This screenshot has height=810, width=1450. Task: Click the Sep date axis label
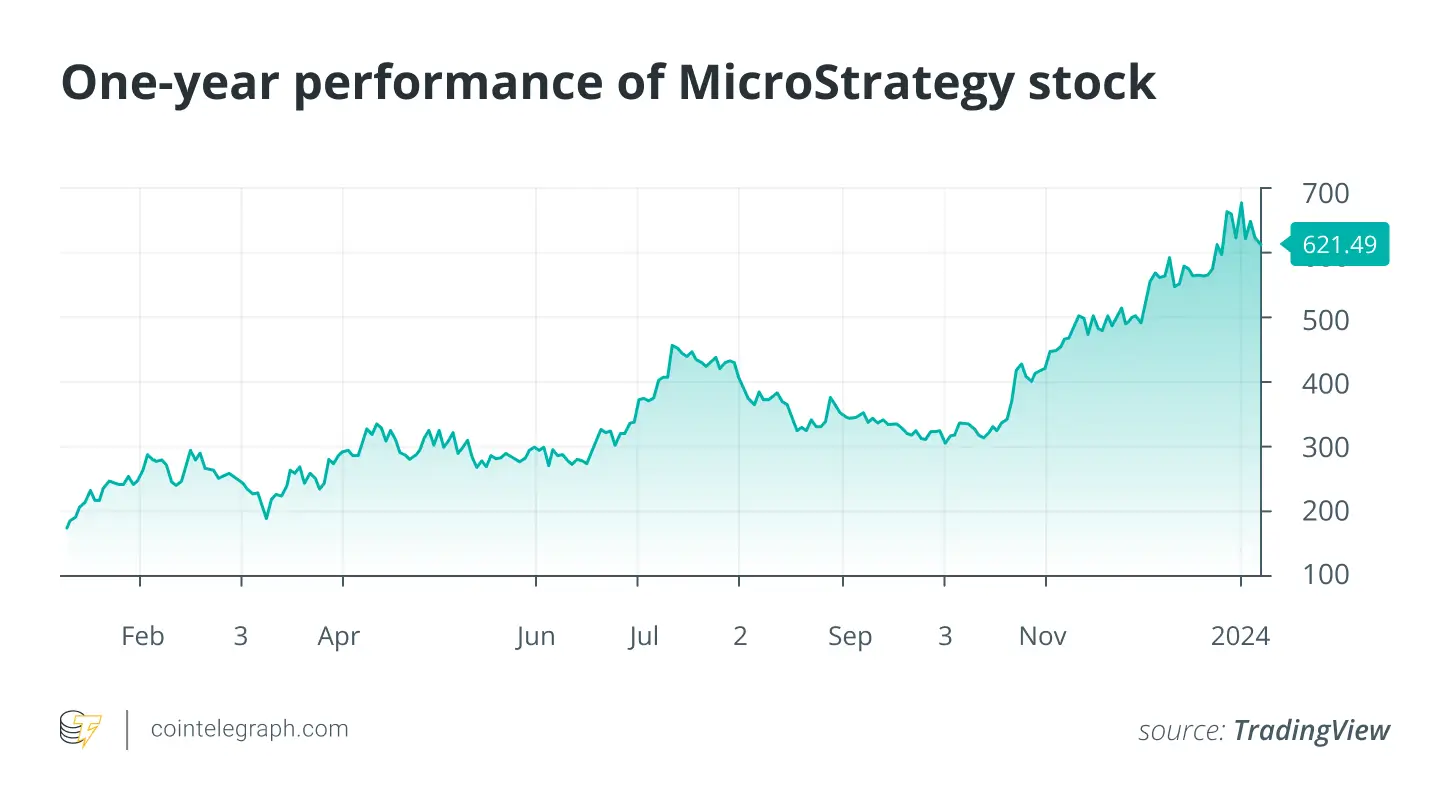(x=850, y=636)
